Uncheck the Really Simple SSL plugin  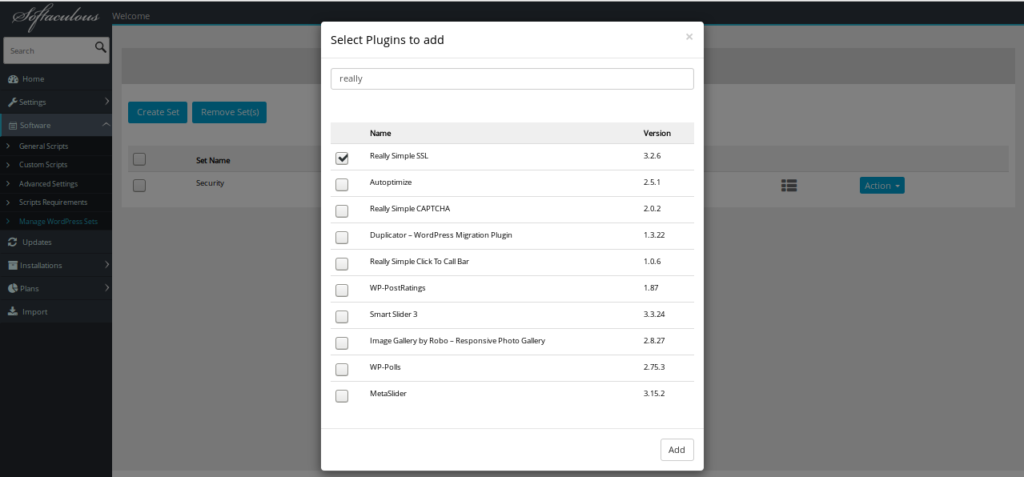(x=342, y=158)
